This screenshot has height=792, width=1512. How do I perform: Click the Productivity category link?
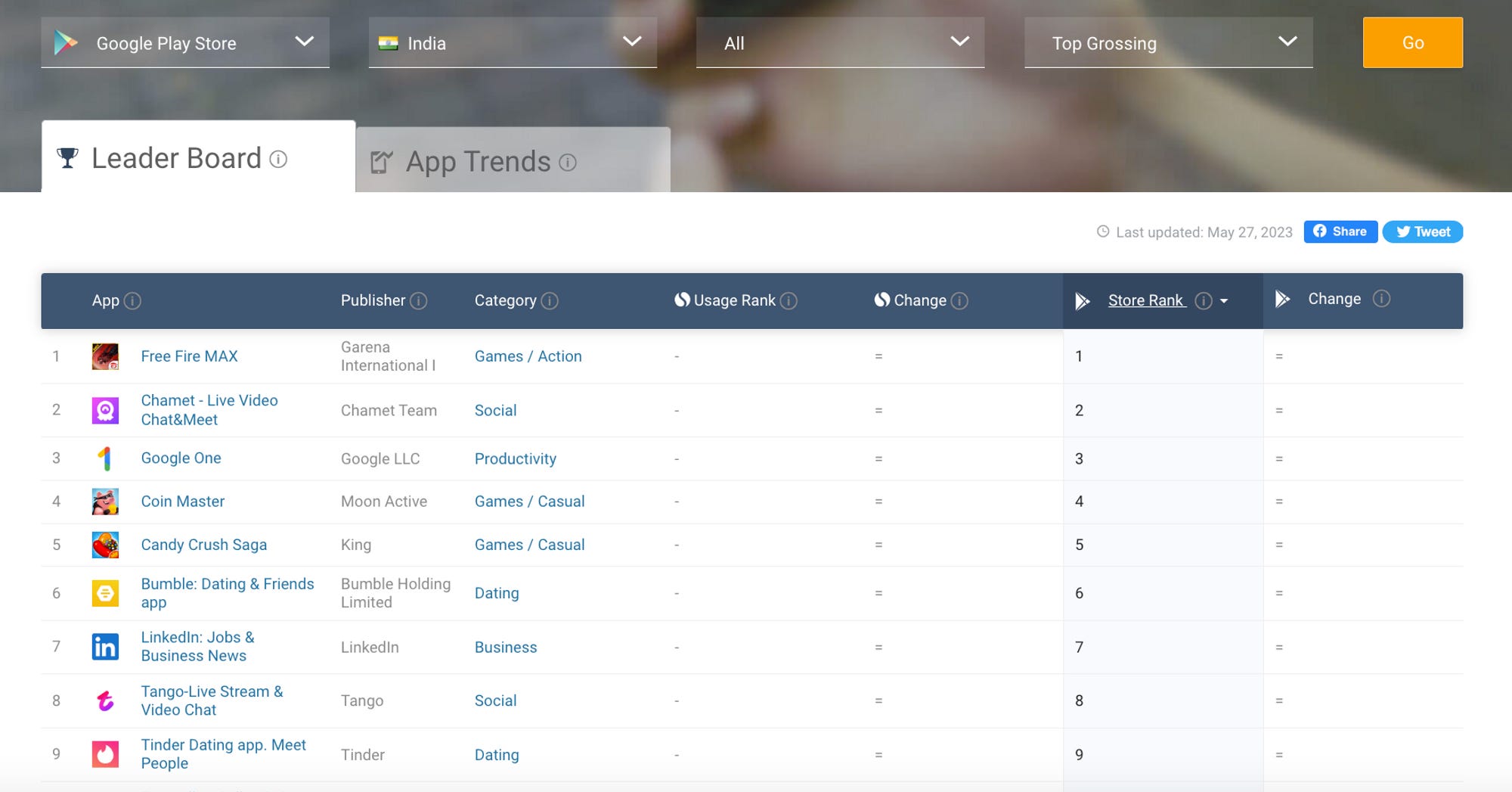[x=515, y=459]
